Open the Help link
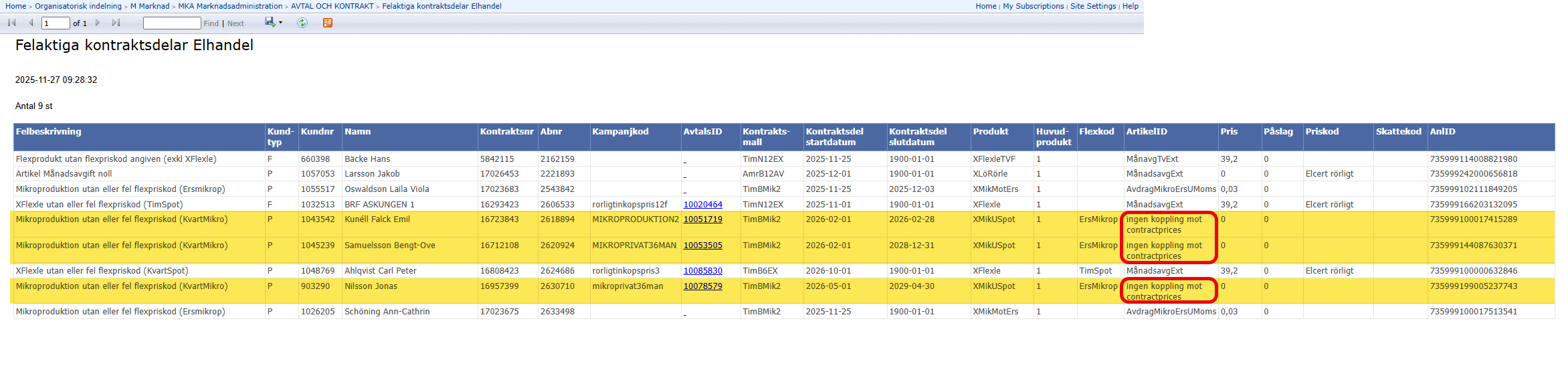This screenshot has width=1568, height=388. coord(1131,6)
